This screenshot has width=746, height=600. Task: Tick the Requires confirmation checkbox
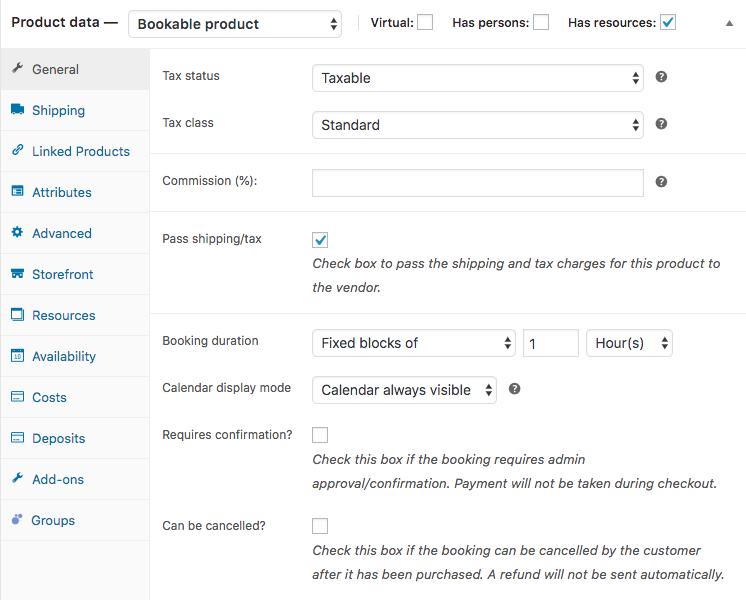pos(320,435)
